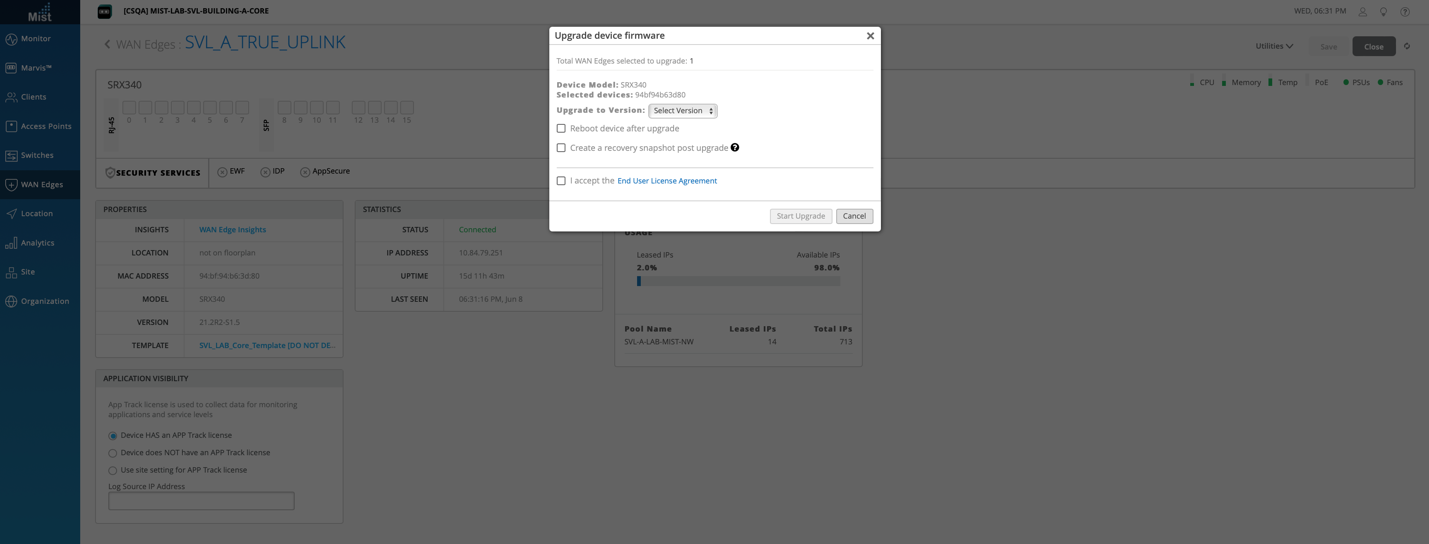1429x544 pixels.
Task: Click the uptime value 15d 11h 43m
Action: pos(482,276)
